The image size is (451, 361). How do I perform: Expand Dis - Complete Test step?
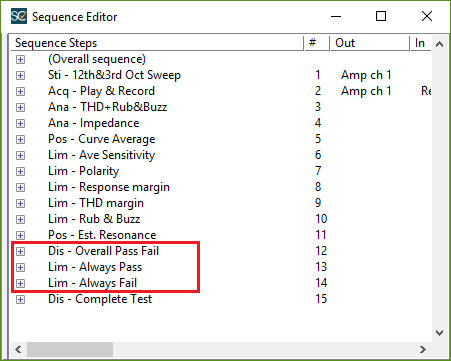(x=20, y=299)
